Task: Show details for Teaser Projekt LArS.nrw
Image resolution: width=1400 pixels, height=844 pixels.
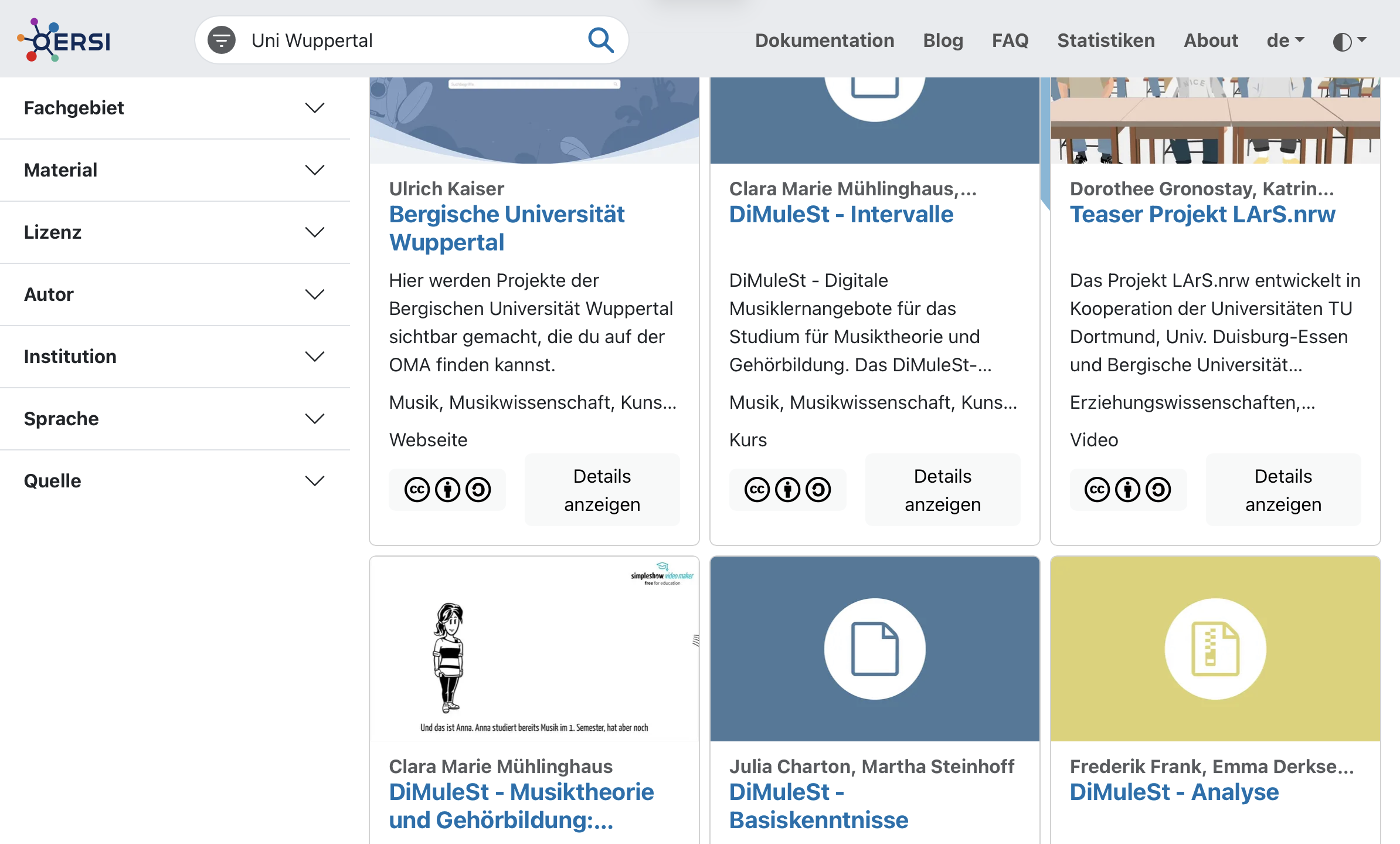Action: [1283, 490]
